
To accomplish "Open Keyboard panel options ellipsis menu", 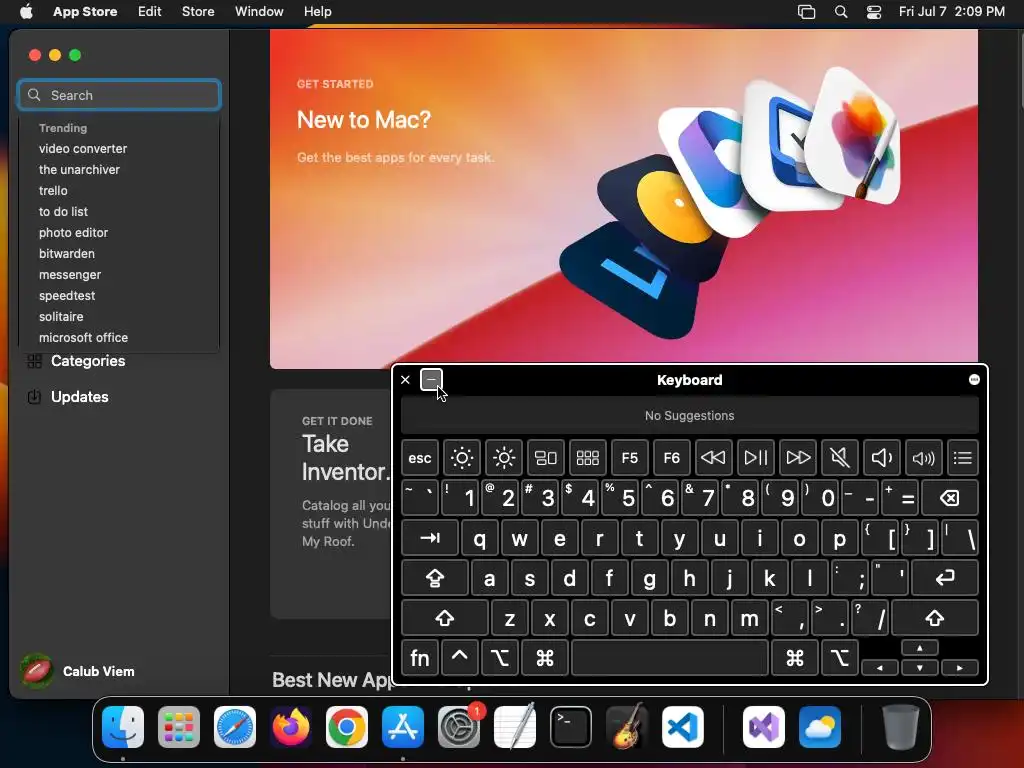I will coord(974,380).
